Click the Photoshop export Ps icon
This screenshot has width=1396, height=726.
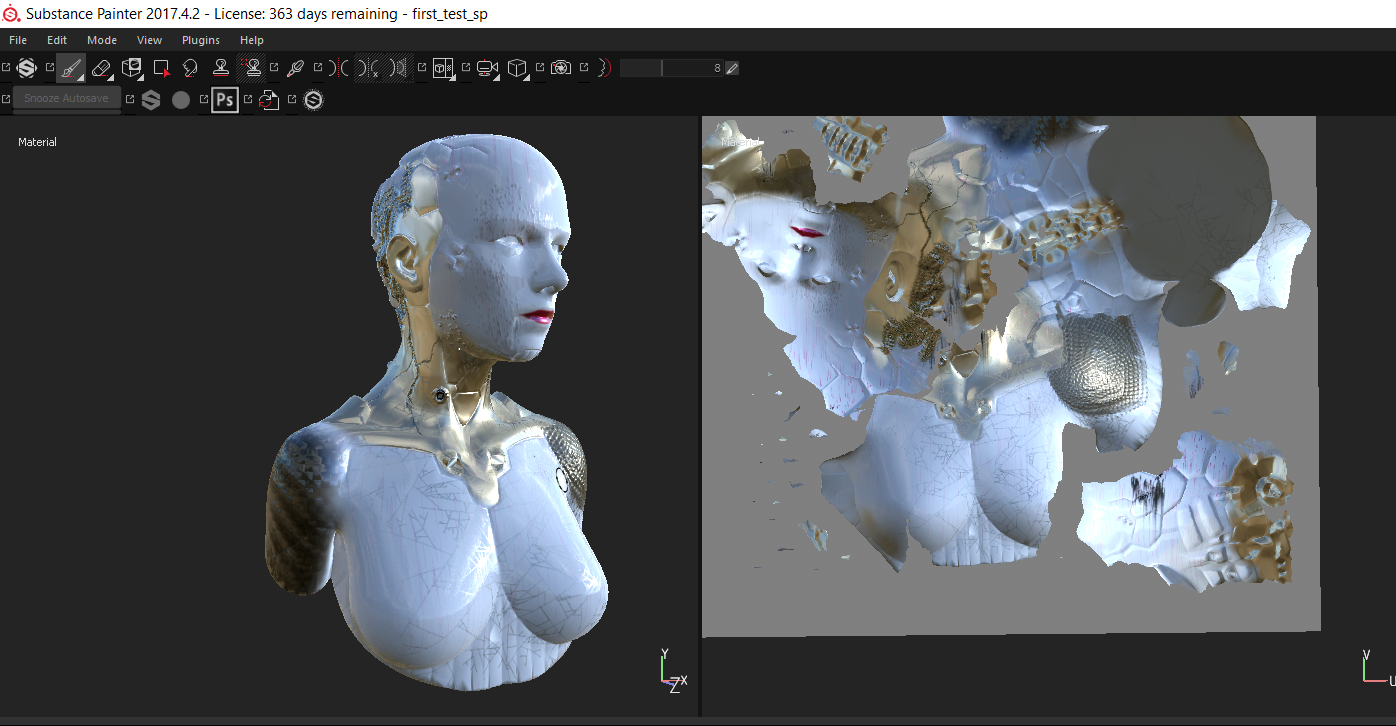click(225, 100)
